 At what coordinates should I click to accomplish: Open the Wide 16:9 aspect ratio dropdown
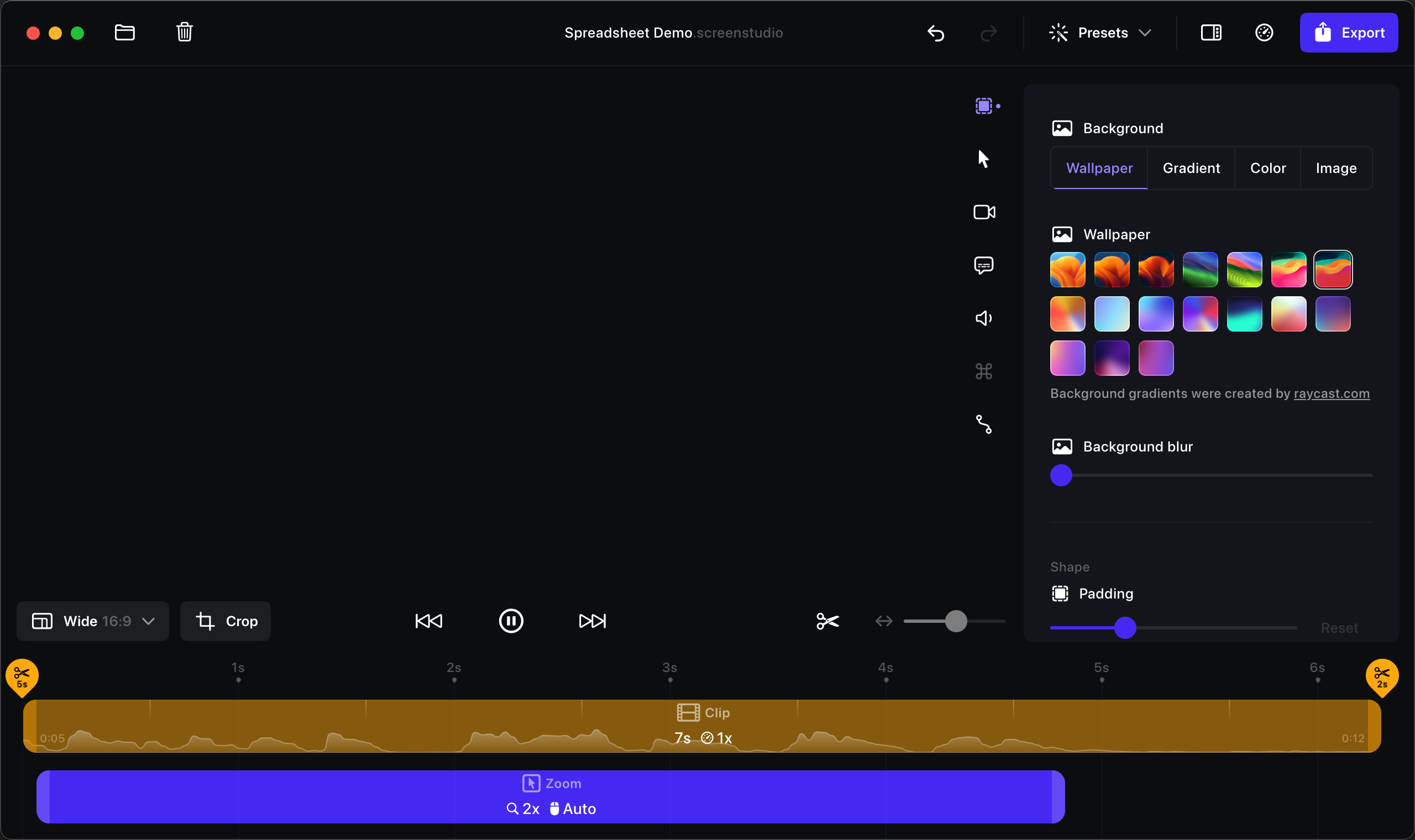click(x=93, y=621)
